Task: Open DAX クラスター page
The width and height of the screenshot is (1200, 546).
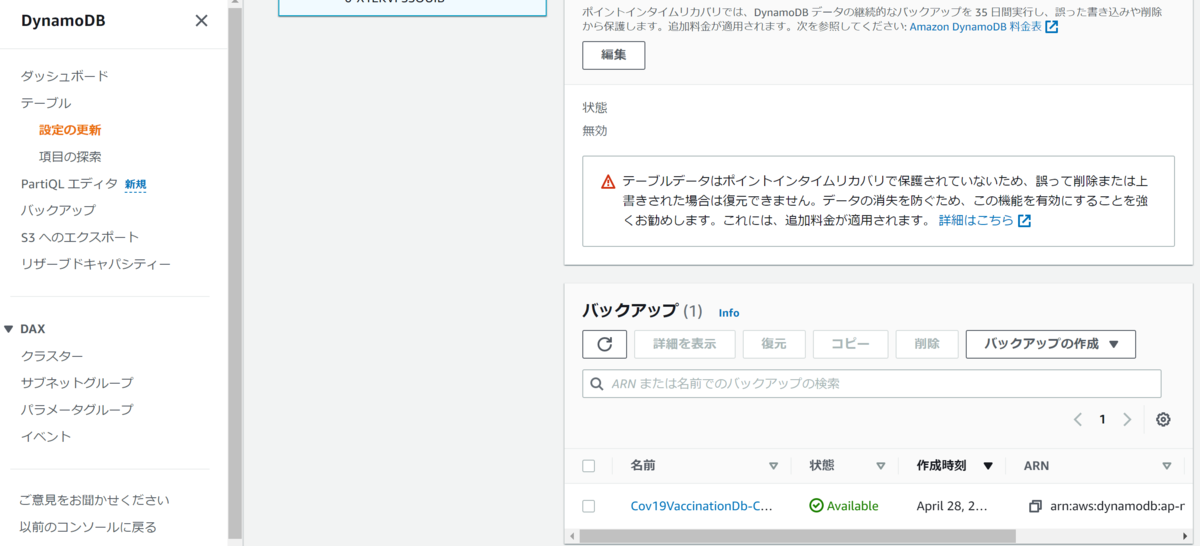Action: pos(52,356)
